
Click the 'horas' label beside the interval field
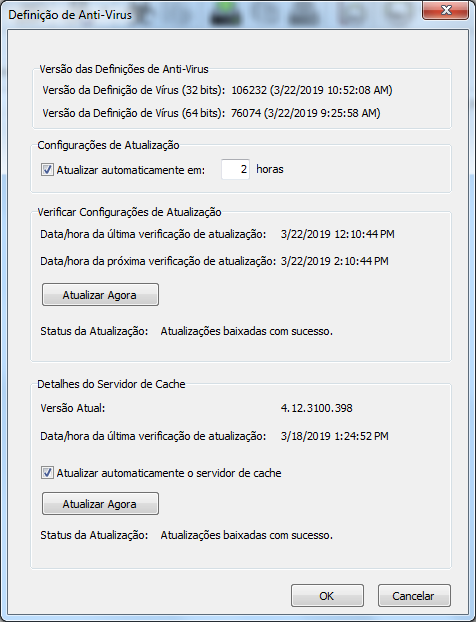click(270, 169)
